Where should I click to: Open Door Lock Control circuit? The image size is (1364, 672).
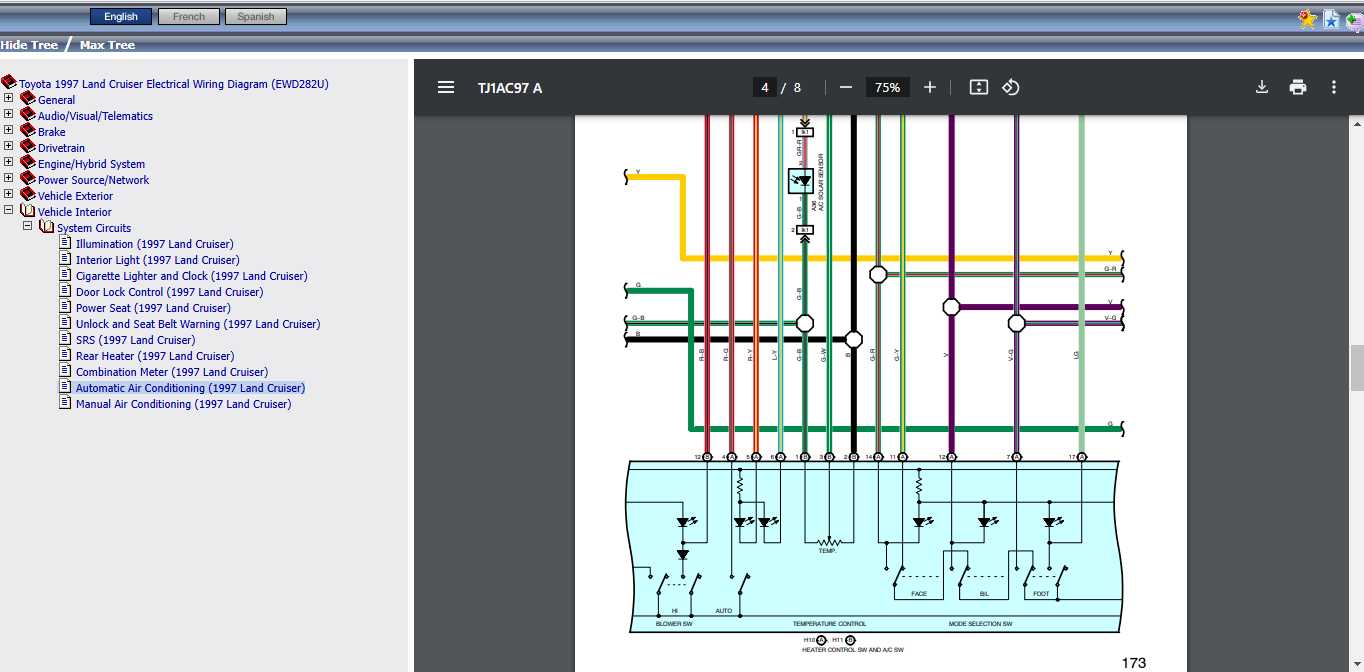pos(170,292)
